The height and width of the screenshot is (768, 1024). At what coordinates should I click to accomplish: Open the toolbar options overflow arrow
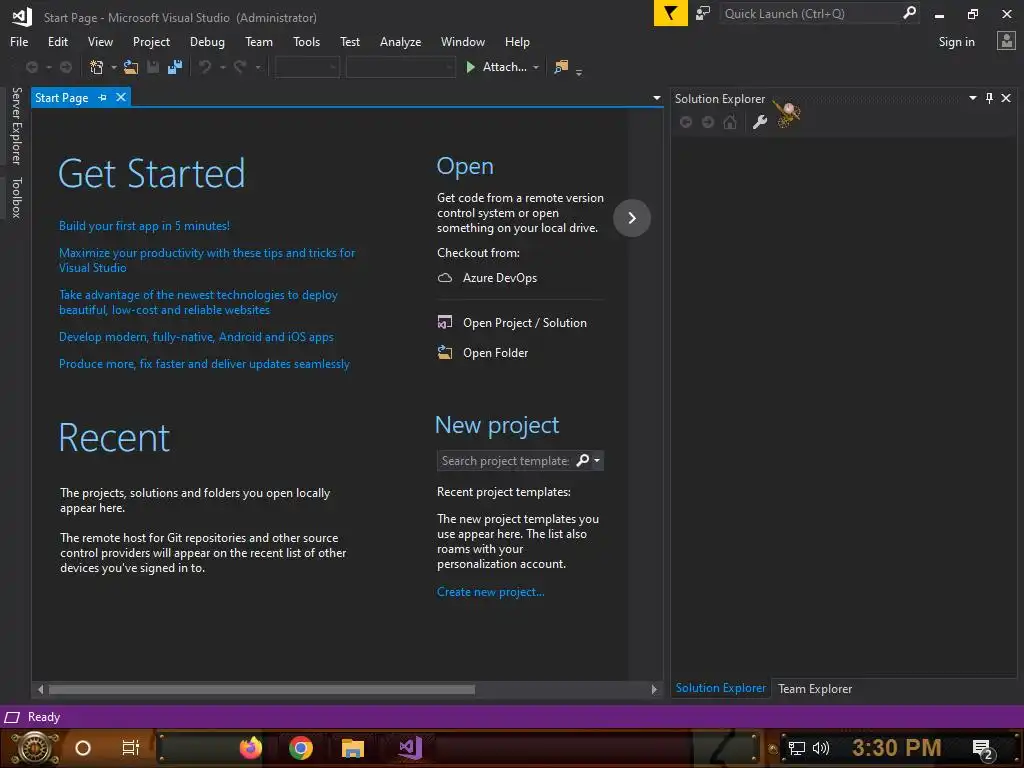coord(579,72)
